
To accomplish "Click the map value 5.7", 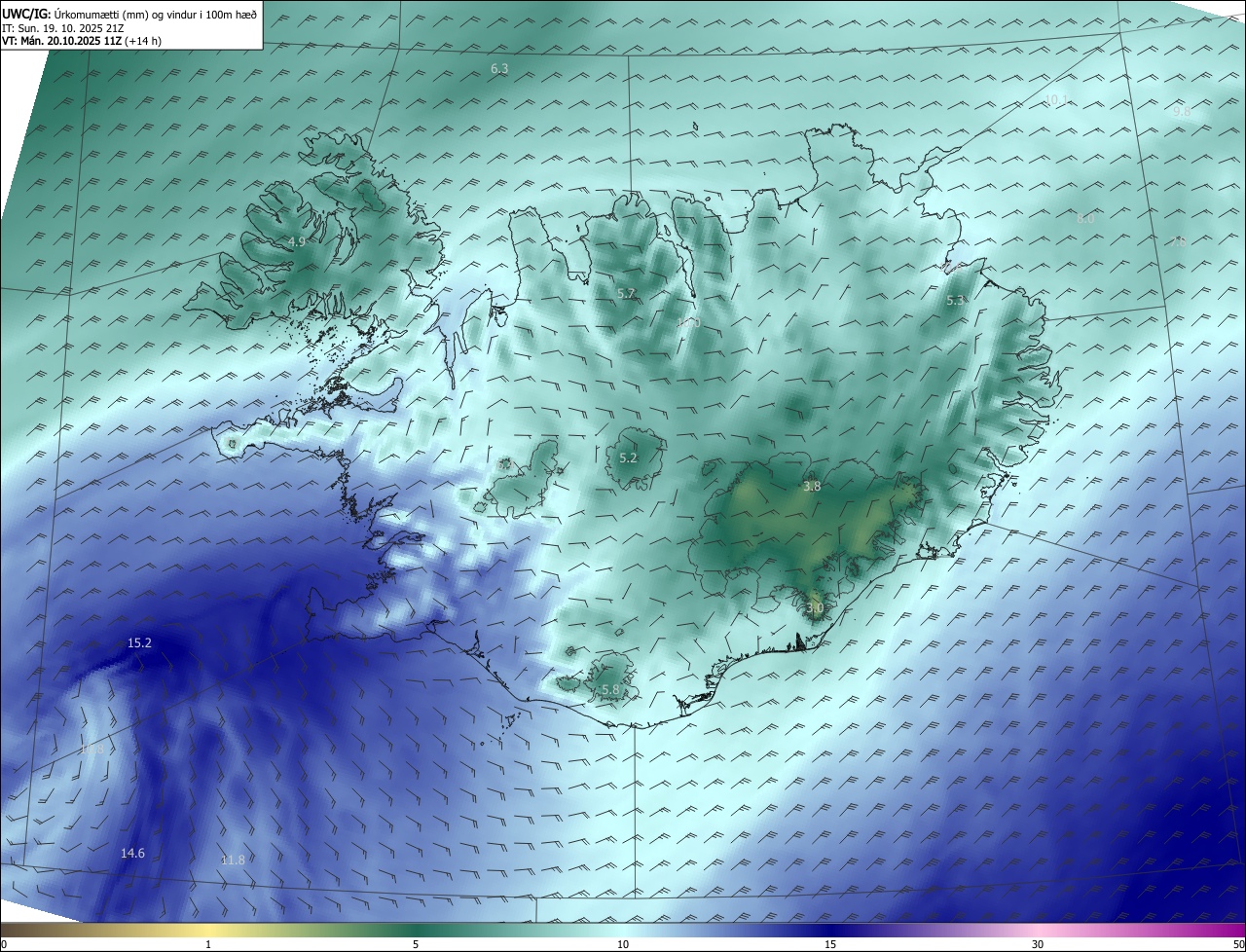I will 626,293.
